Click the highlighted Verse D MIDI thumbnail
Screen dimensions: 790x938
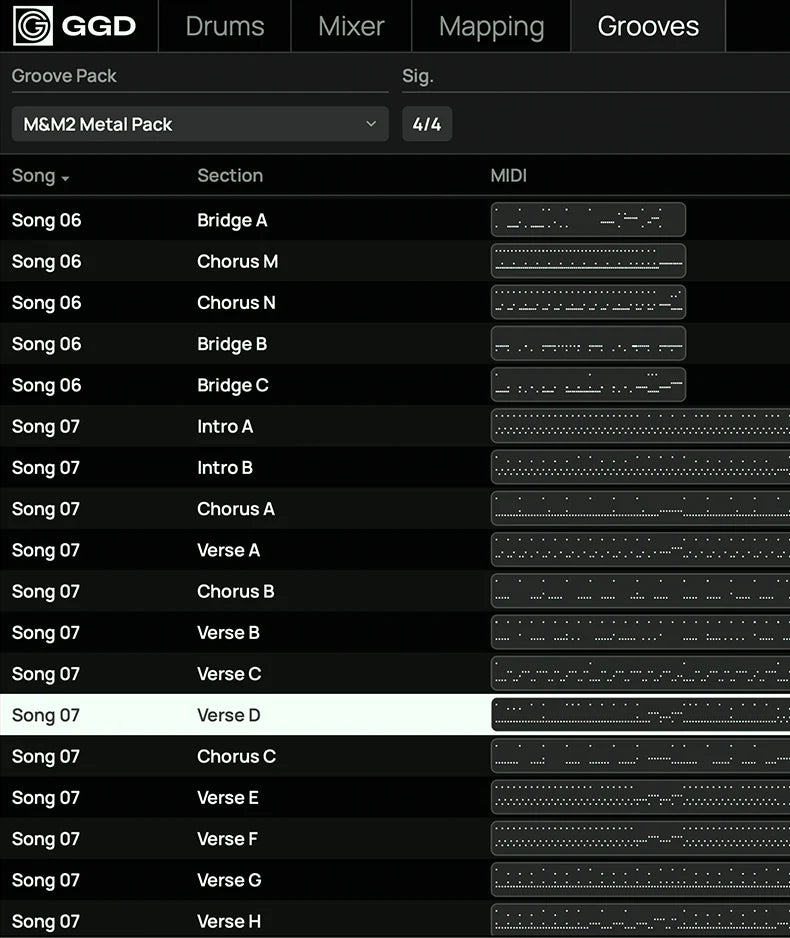point(640,715)
